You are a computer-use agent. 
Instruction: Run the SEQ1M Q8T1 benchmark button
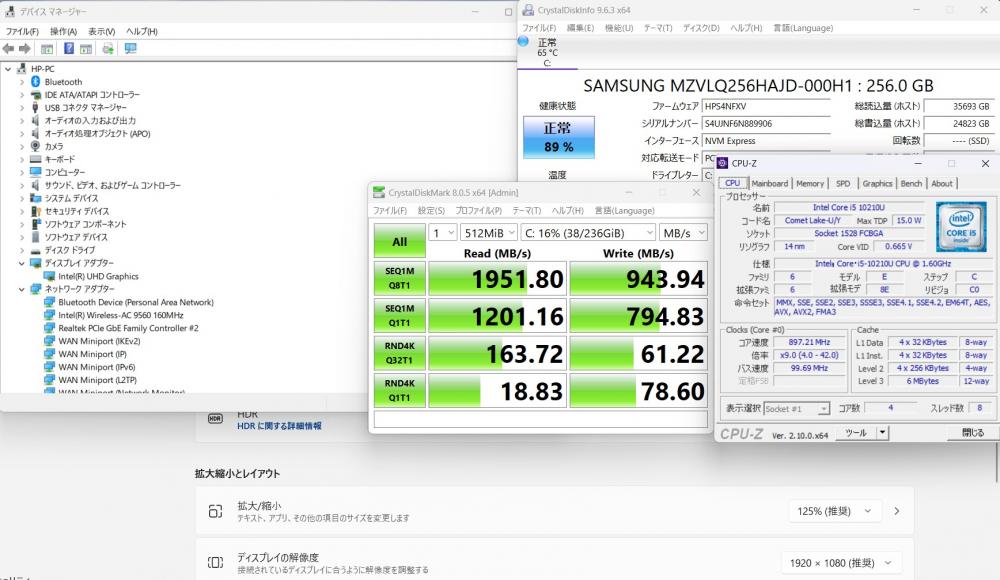[400, 279]
